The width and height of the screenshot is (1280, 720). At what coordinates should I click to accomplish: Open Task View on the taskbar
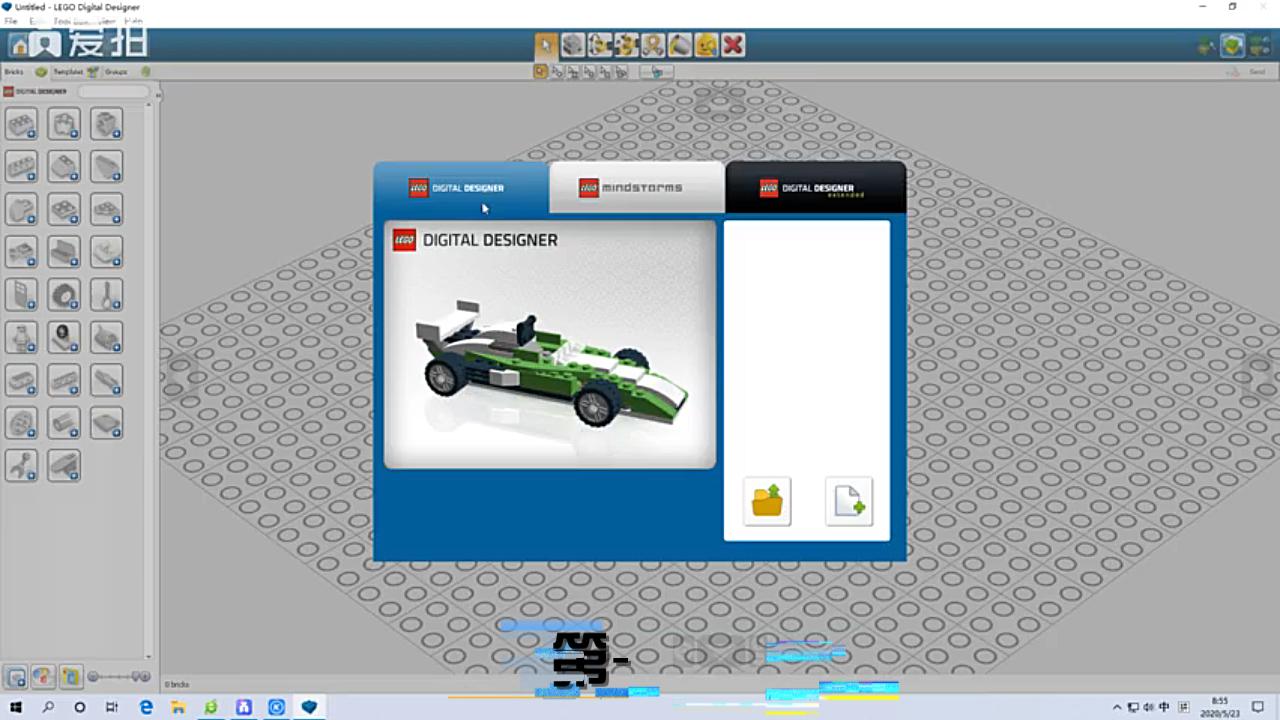point(112,707)
